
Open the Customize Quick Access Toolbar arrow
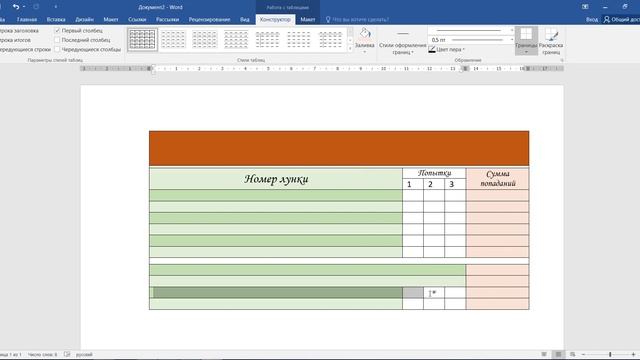coord(56,7)
